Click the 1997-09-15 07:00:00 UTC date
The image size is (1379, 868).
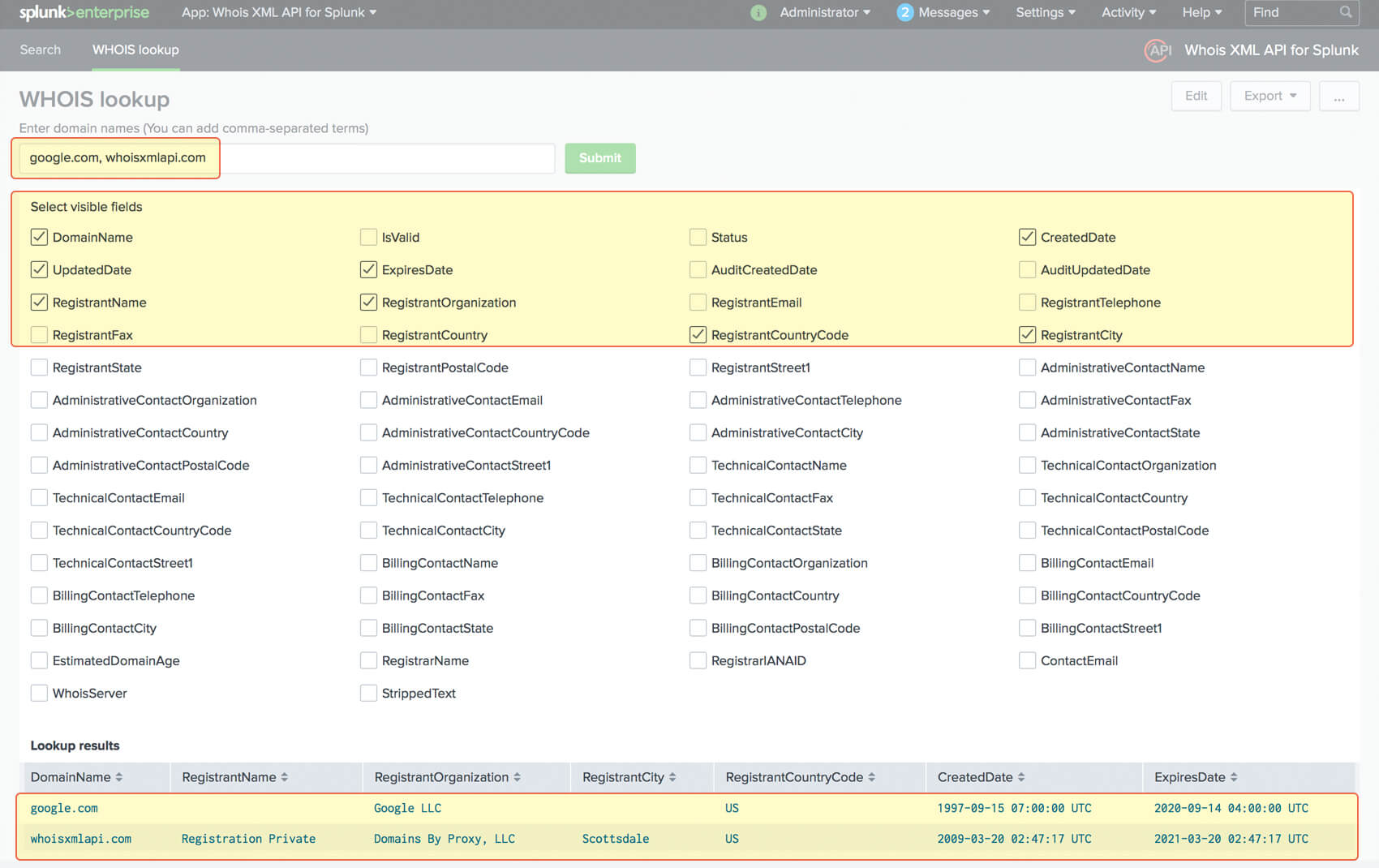[1014, 808]
